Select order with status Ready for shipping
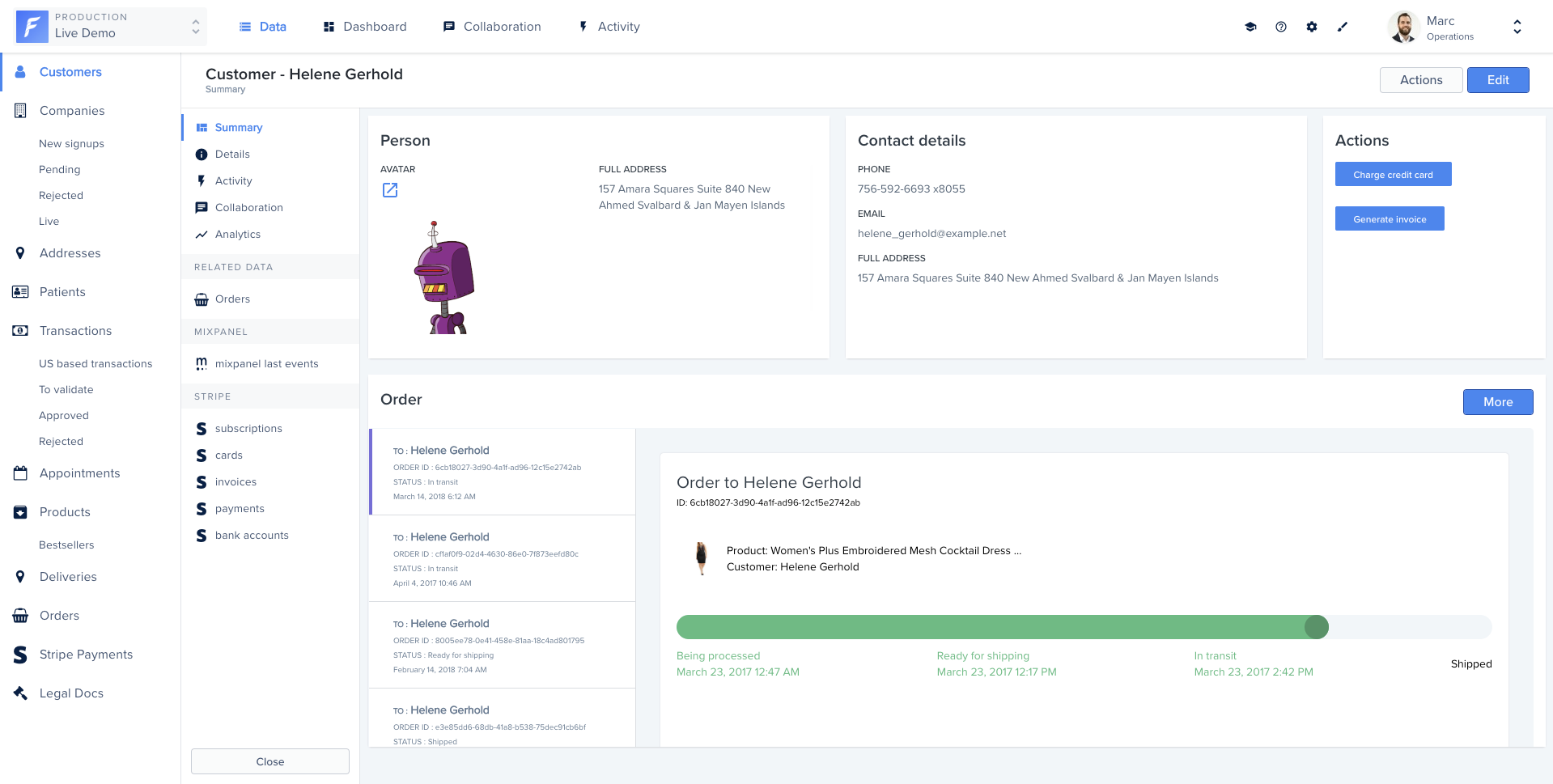The image size is (1553, 784). click(x=502, y=646)
